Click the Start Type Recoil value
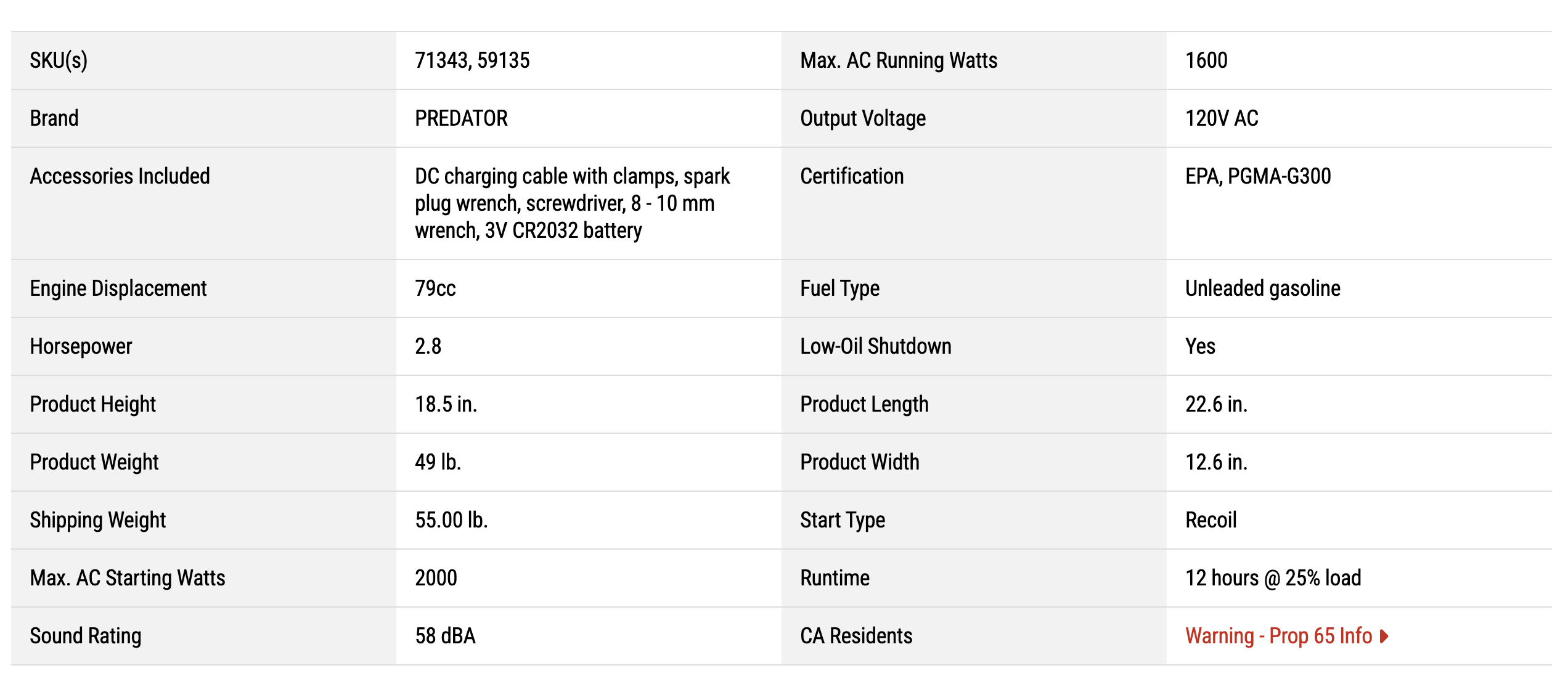This screenshot has height=684, width=1568. pyautogui.click(x=1211, y=520)
